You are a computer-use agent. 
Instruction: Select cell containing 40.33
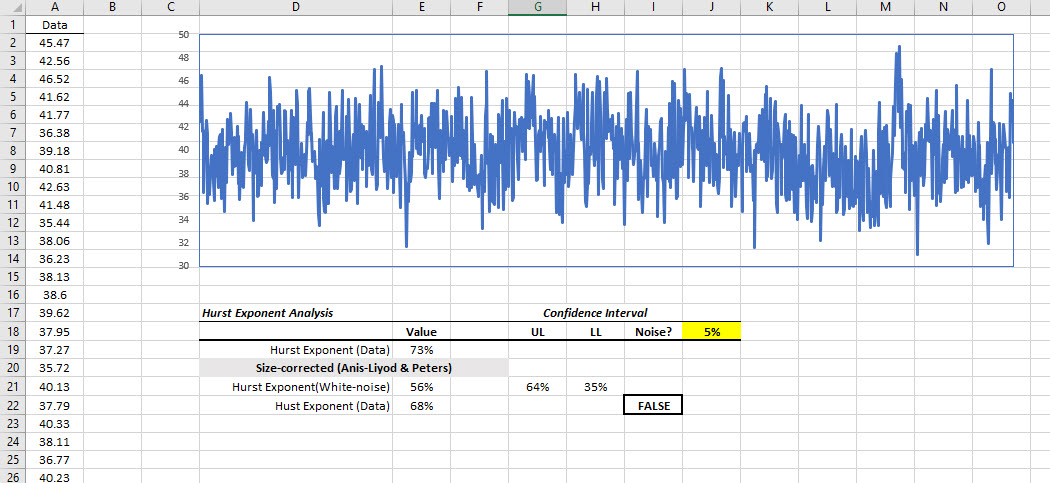coord(54,423)
